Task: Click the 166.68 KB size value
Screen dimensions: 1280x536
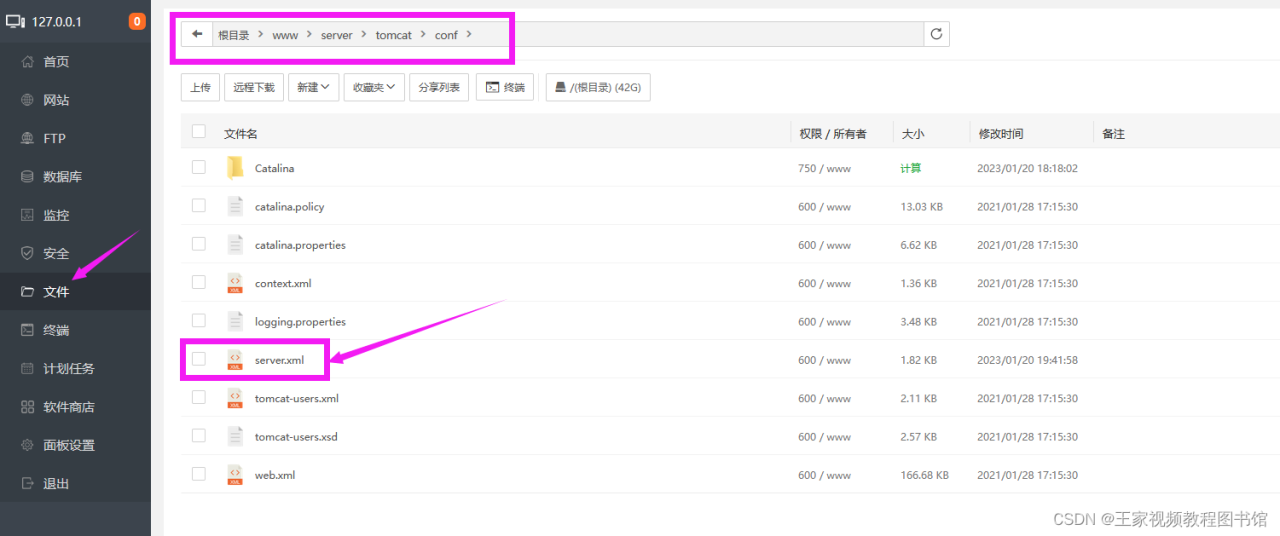Action: click(924, 475)
